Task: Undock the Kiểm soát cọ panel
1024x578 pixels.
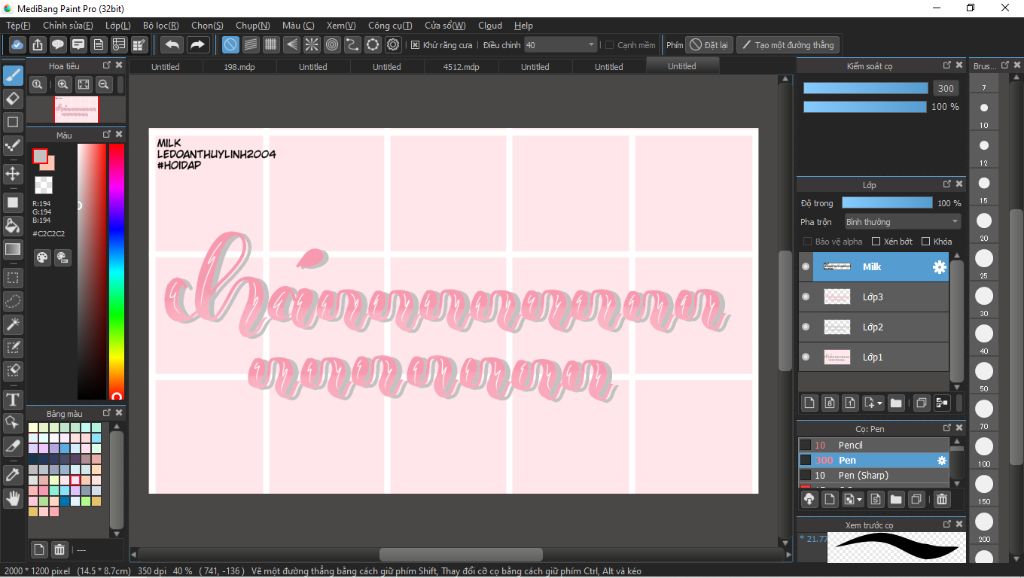Action: coord(946,65)
